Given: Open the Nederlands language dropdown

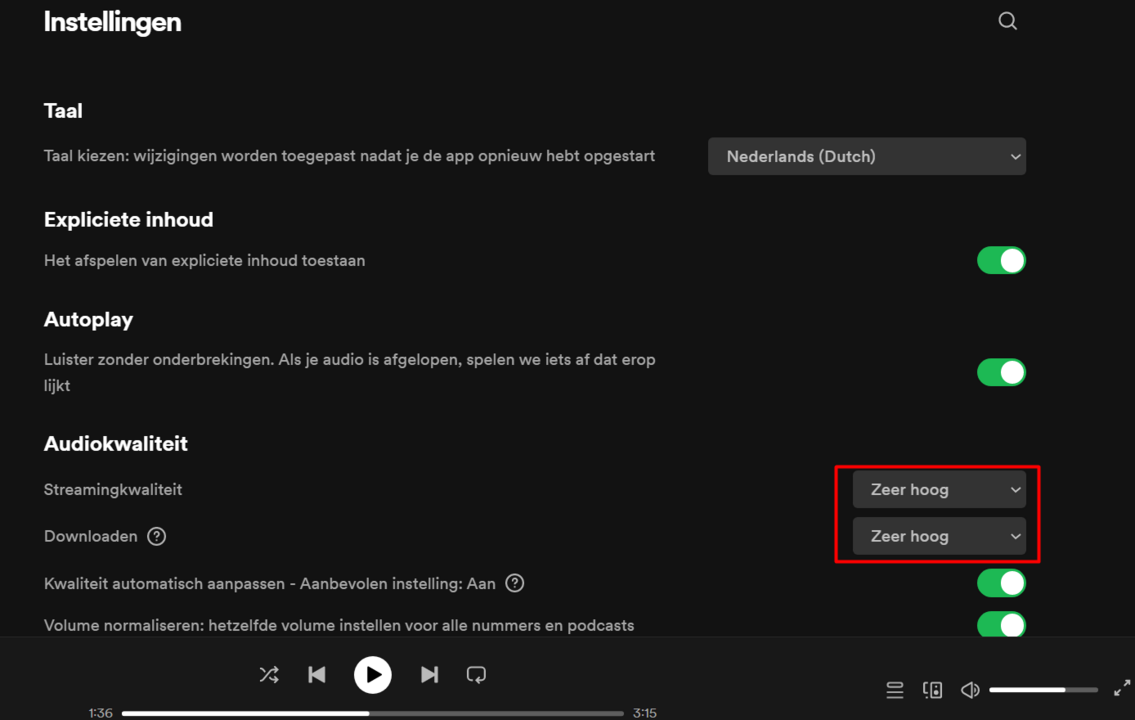Looking at the screenshot, I should tap(867, 156).
